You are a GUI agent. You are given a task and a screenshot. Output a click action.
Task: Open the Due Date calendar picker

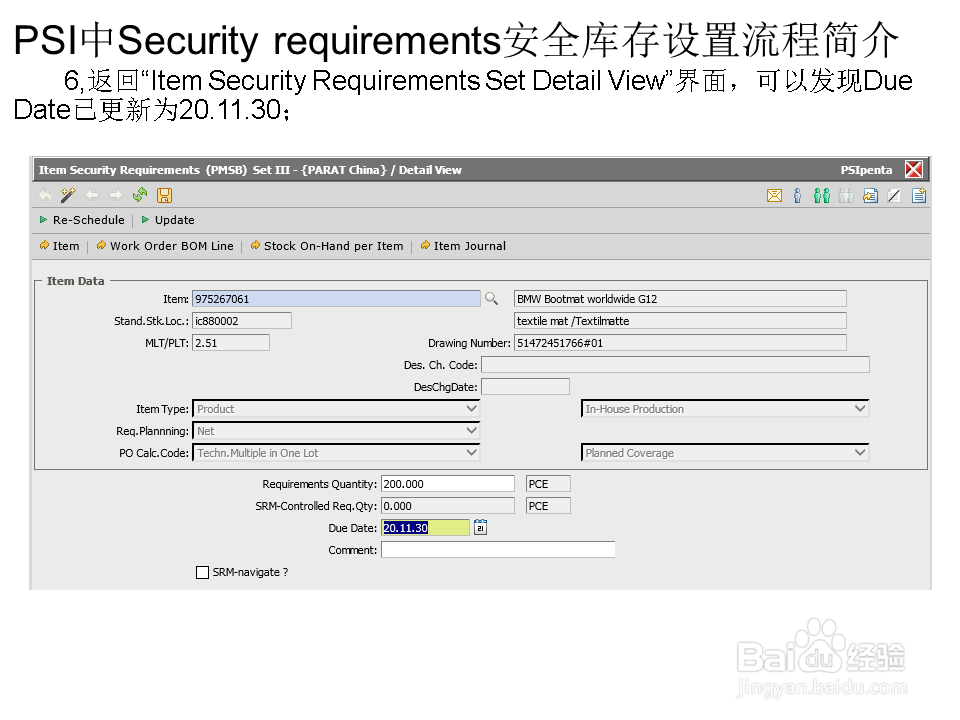click(481, 527)
